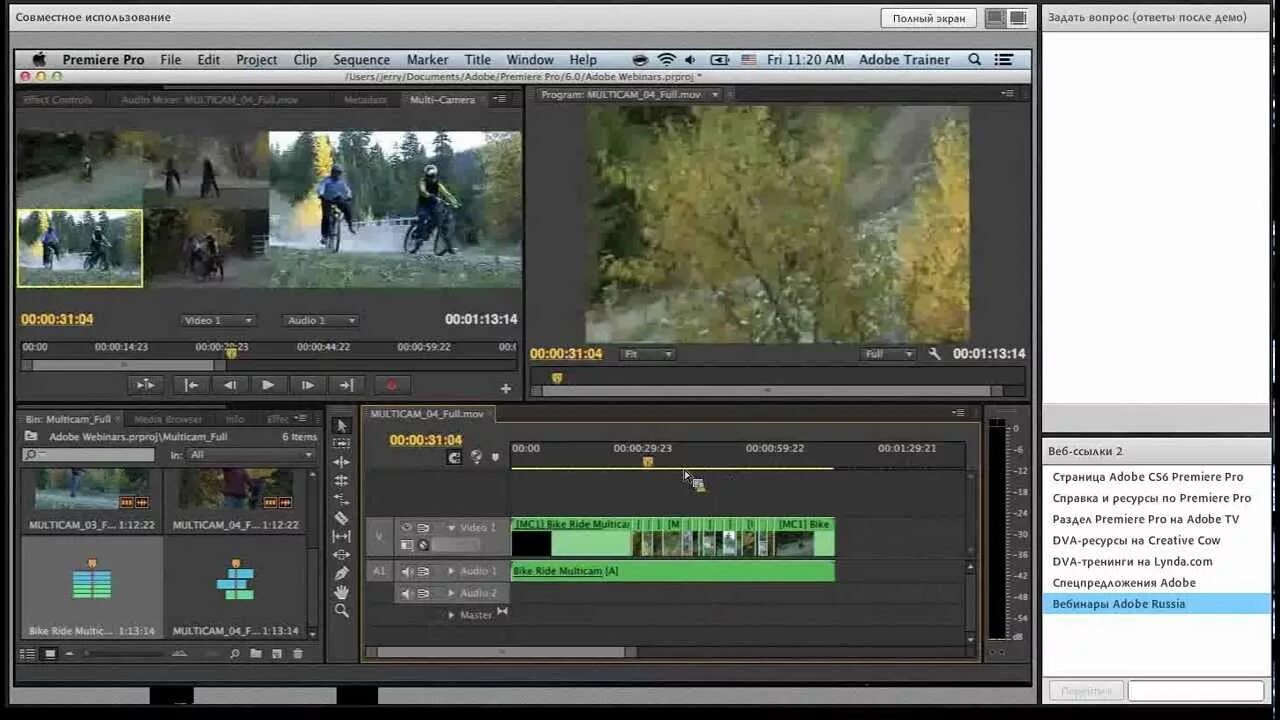Mute Audio 2 track speaker toggle

click(x=407, y=593)
